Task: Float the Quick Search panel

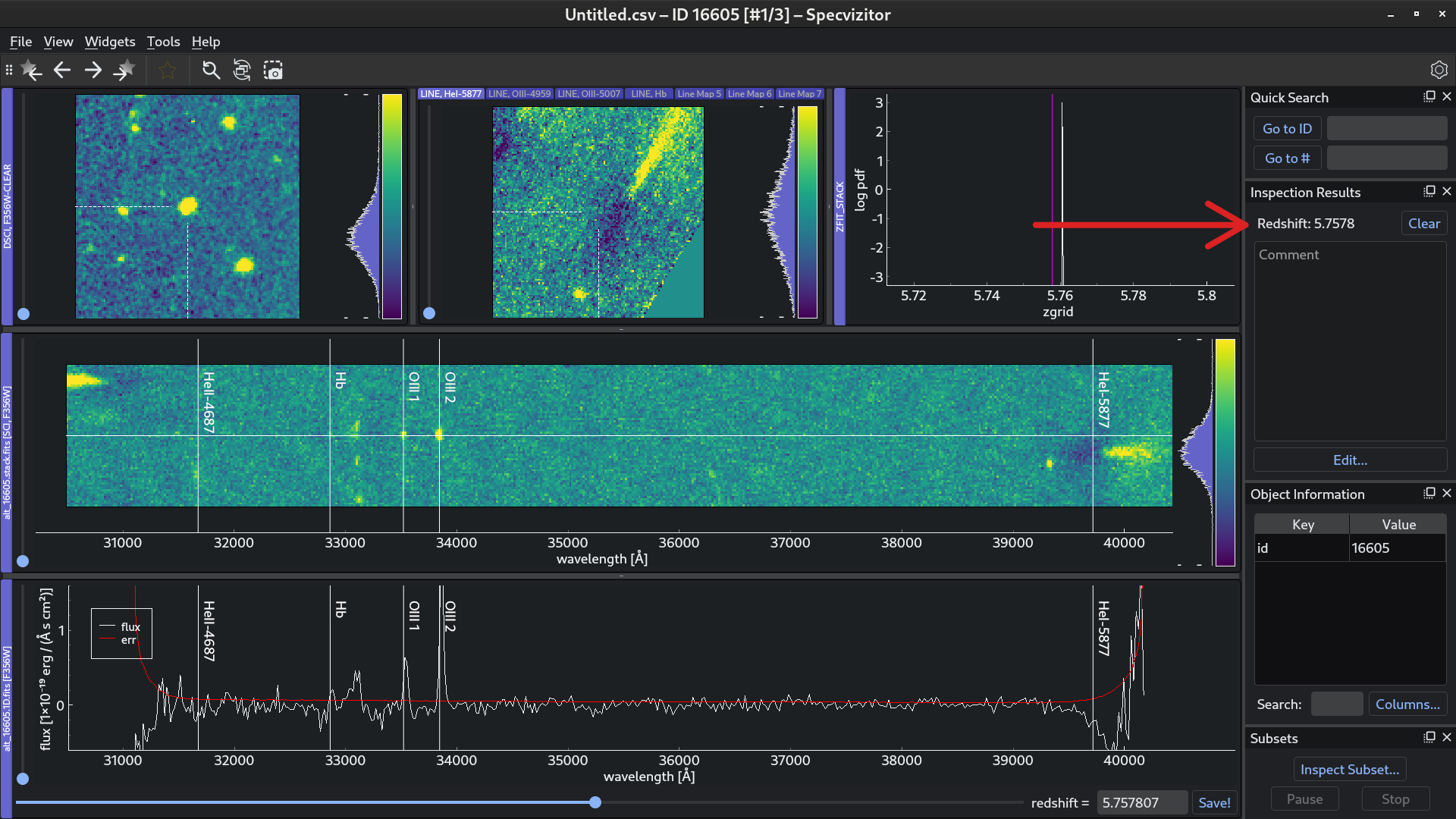Action: pos(1429,97)
